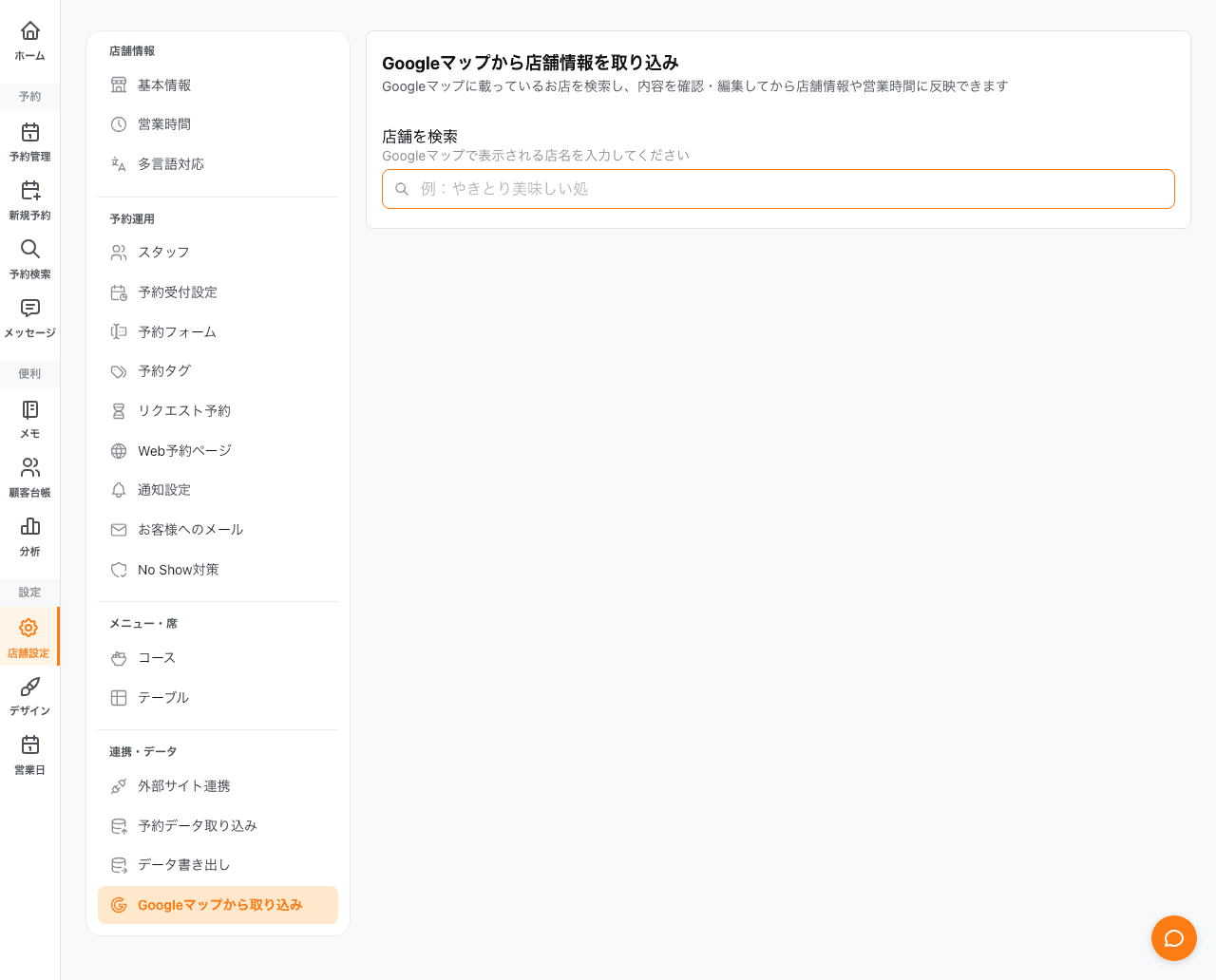This screenshot has width=1216, height=980.
Task: Click the 店舗を検索 label text
Action: 420,137
